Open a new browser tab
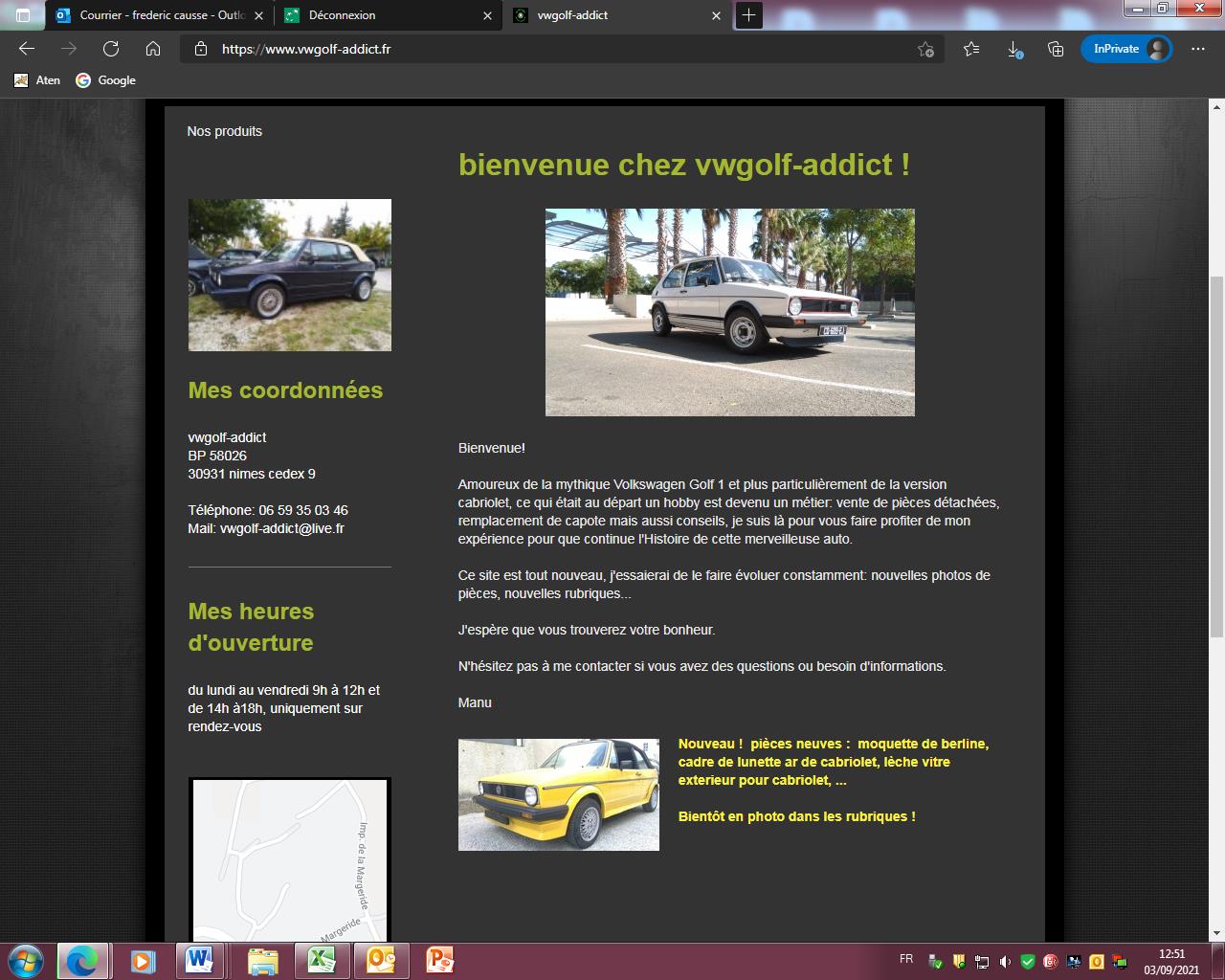Viewport: 1225px width, 980px height. coord(748,15)
